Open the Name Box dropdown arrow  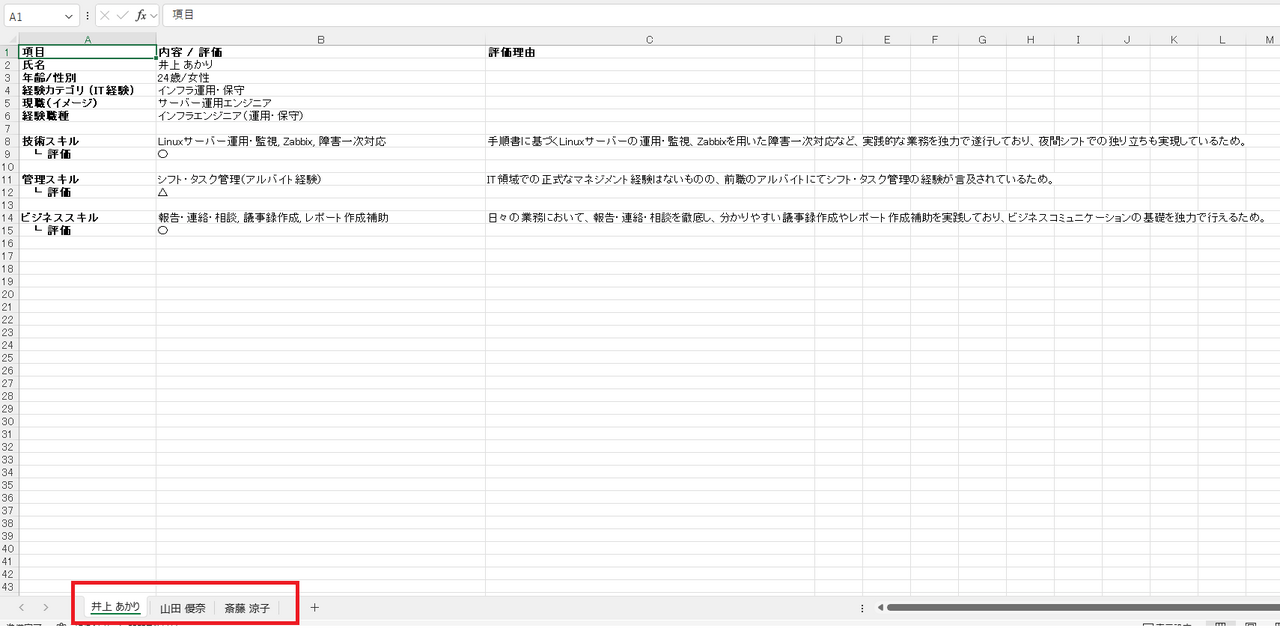coord(69,17)
